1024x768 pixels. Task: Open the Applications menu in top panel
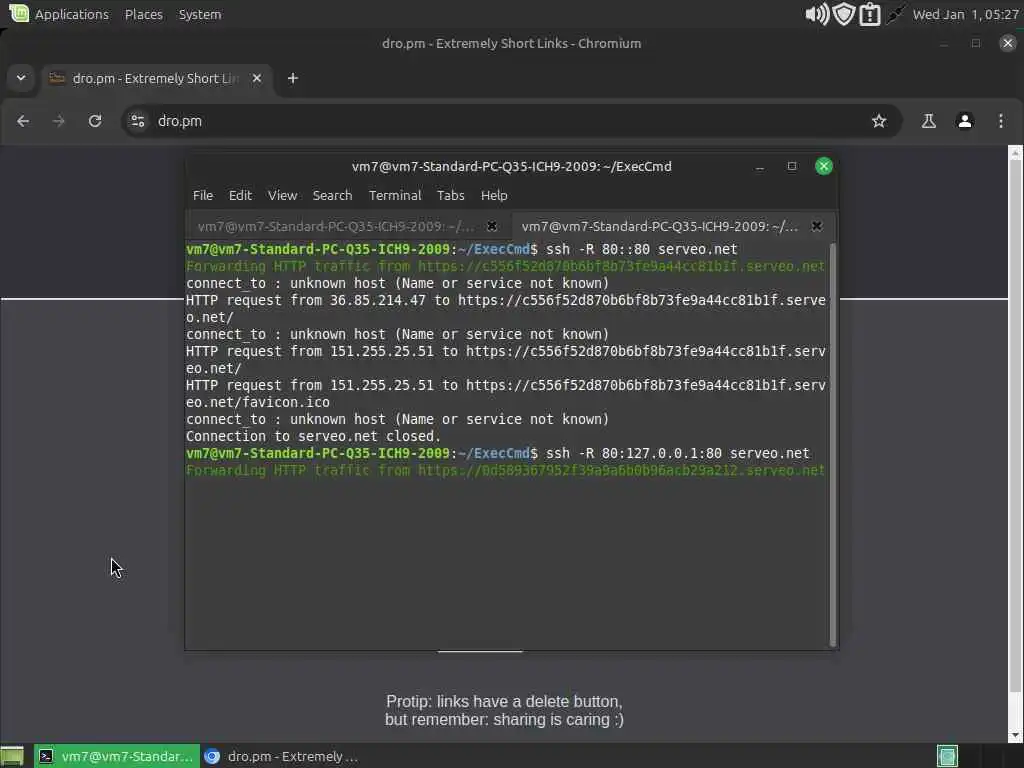72,14
